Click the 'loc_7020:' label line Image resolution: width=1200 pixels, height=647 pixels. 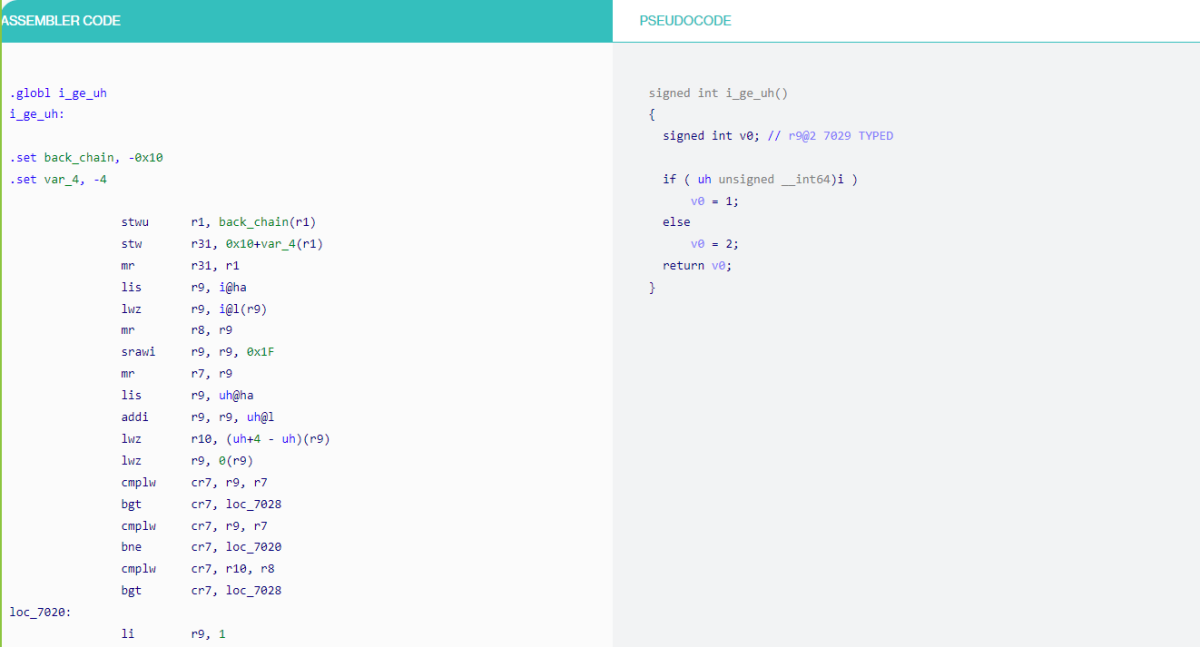(40, 611)
